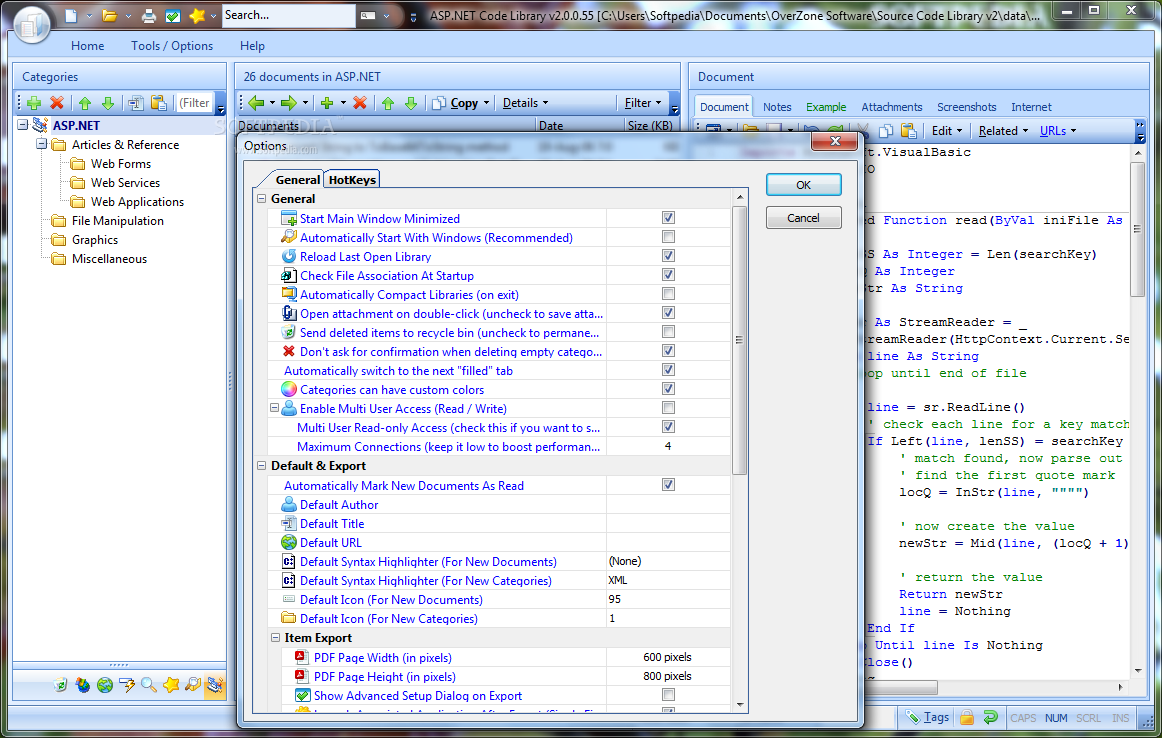Enable Automatically Compact Libraries on exit
Image resolution: width=1162 pixels, height=738 pixels.
pos(668,294)
